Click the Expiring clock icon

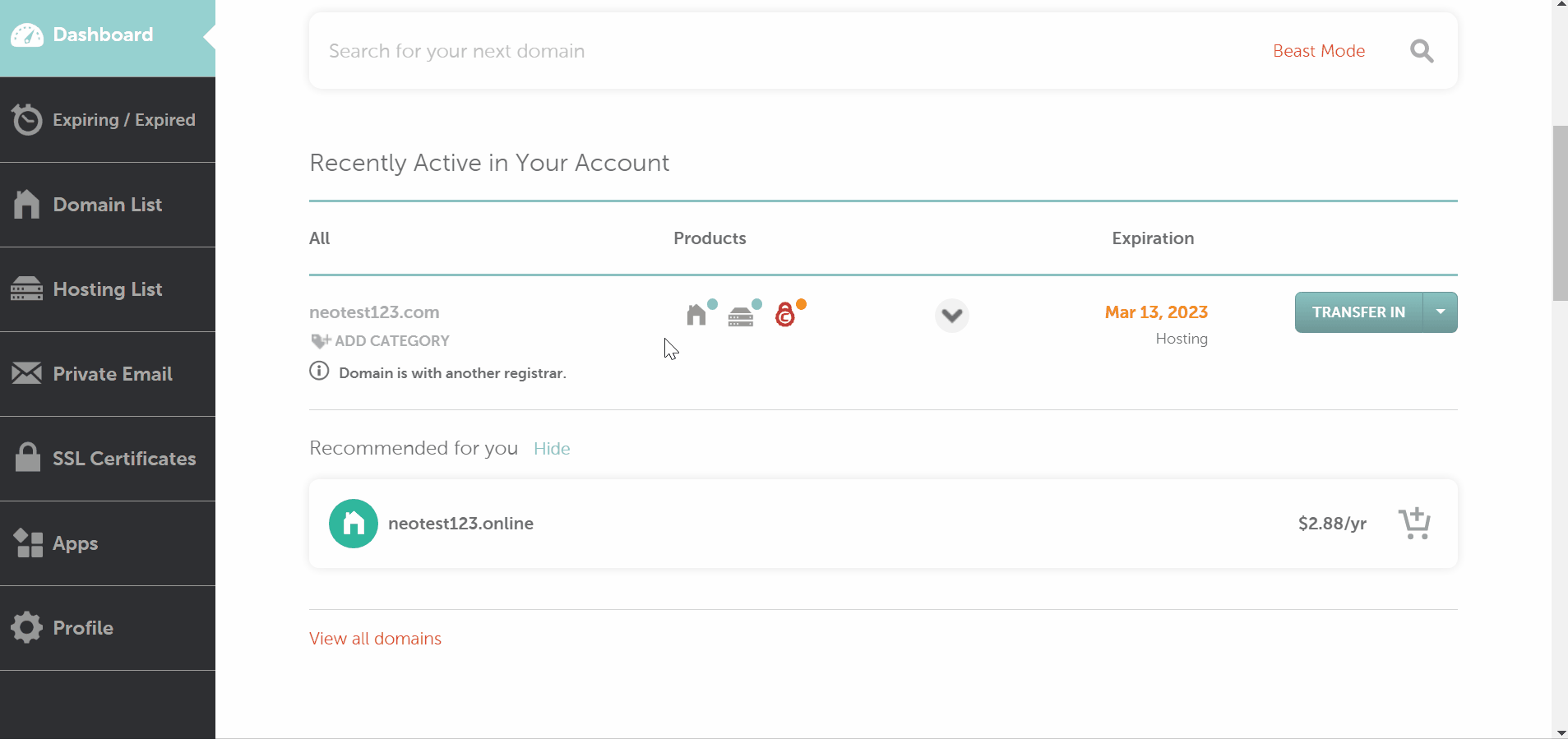27,120
